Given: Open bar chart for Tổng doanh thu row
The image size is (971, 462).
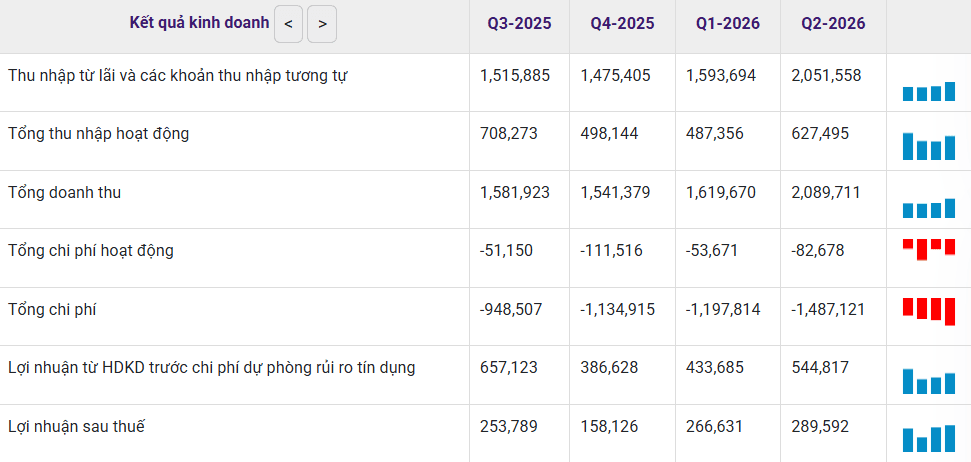Looking at the screenshot, I should (929, 208).
